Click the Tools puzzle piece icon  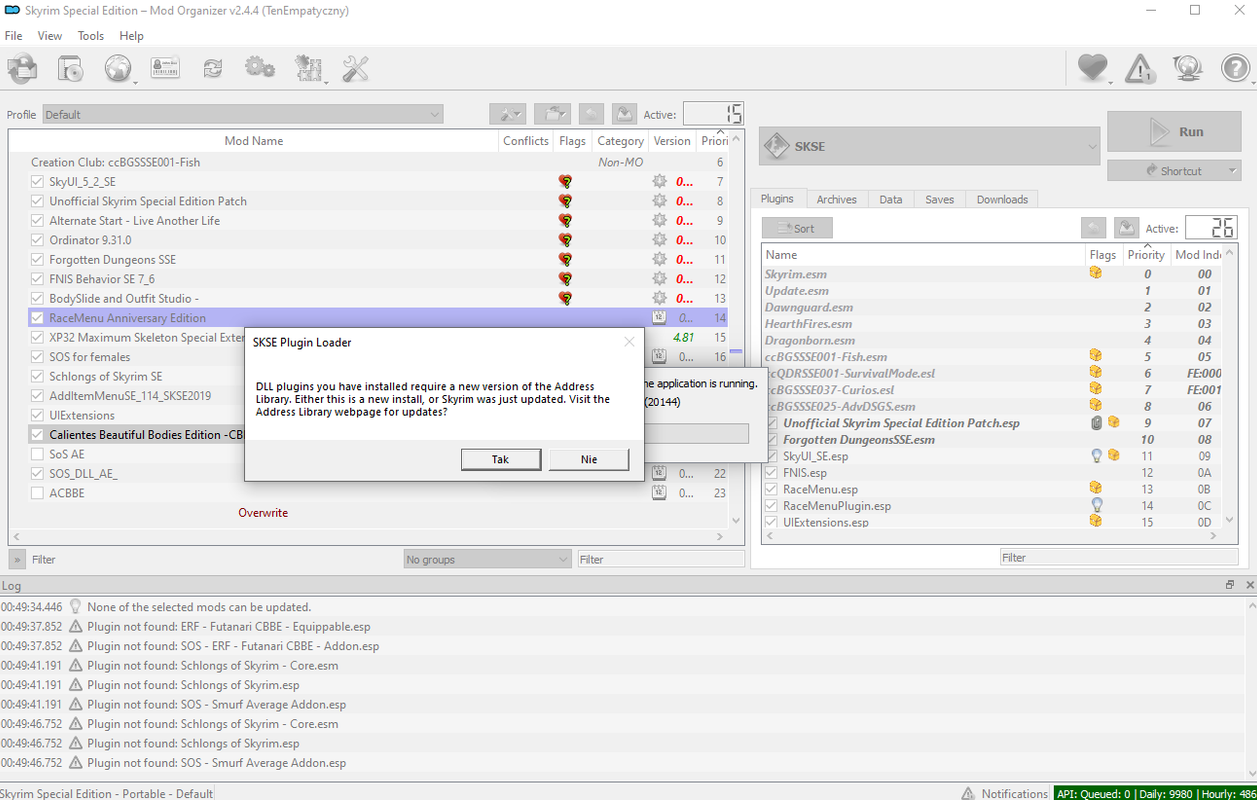click(x=309, y=68)
